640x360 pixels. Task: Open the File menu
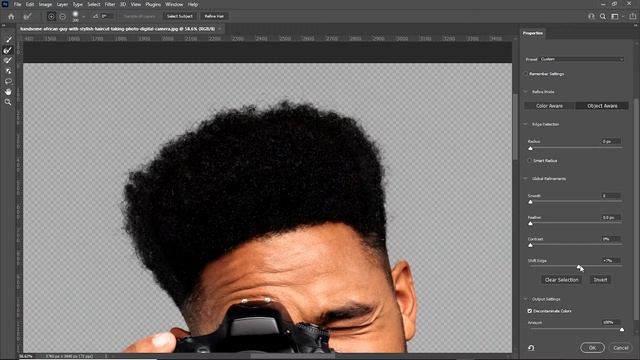[17, 4]
